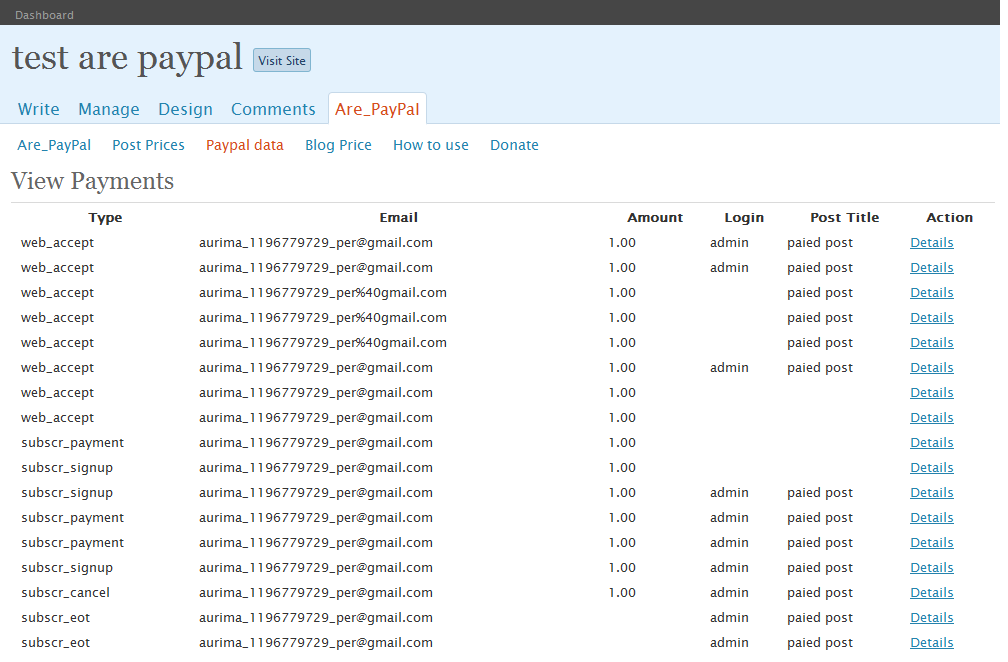Open Details for third subscr_signup row
Screen dimensions: 1008x662
click(932, 569)
